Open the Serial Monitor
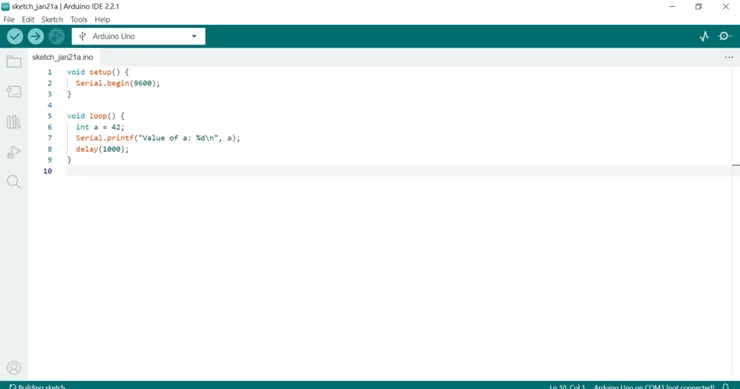Screen dimensions: 740x389 coord(724,36)
